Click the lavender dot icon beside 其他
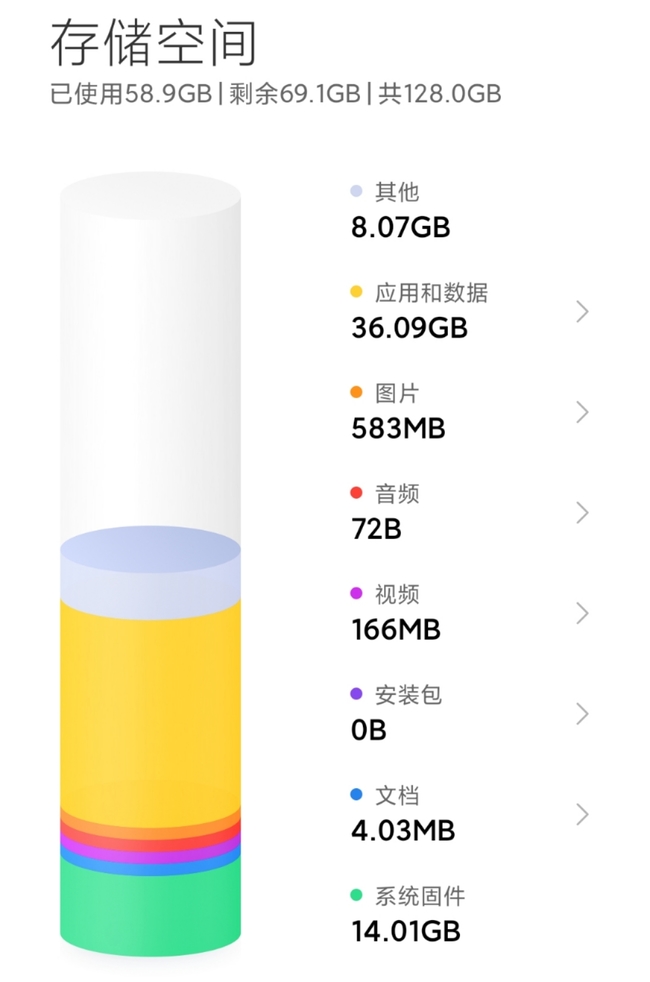 (x=356, y=192)
